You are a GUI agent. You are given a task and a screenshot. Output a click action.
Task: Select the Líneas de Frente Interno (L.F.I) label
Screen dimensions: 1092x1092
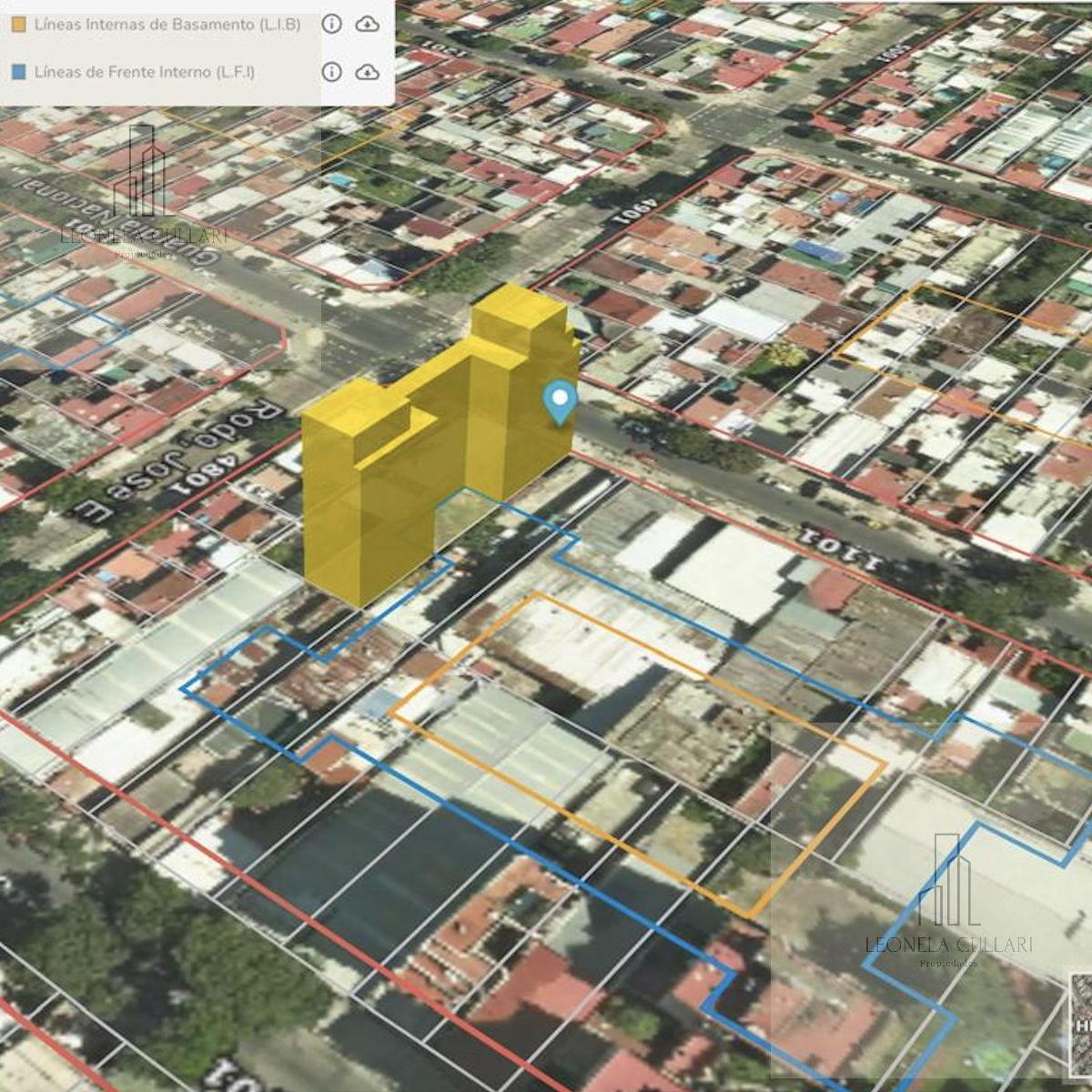[145, 72]
